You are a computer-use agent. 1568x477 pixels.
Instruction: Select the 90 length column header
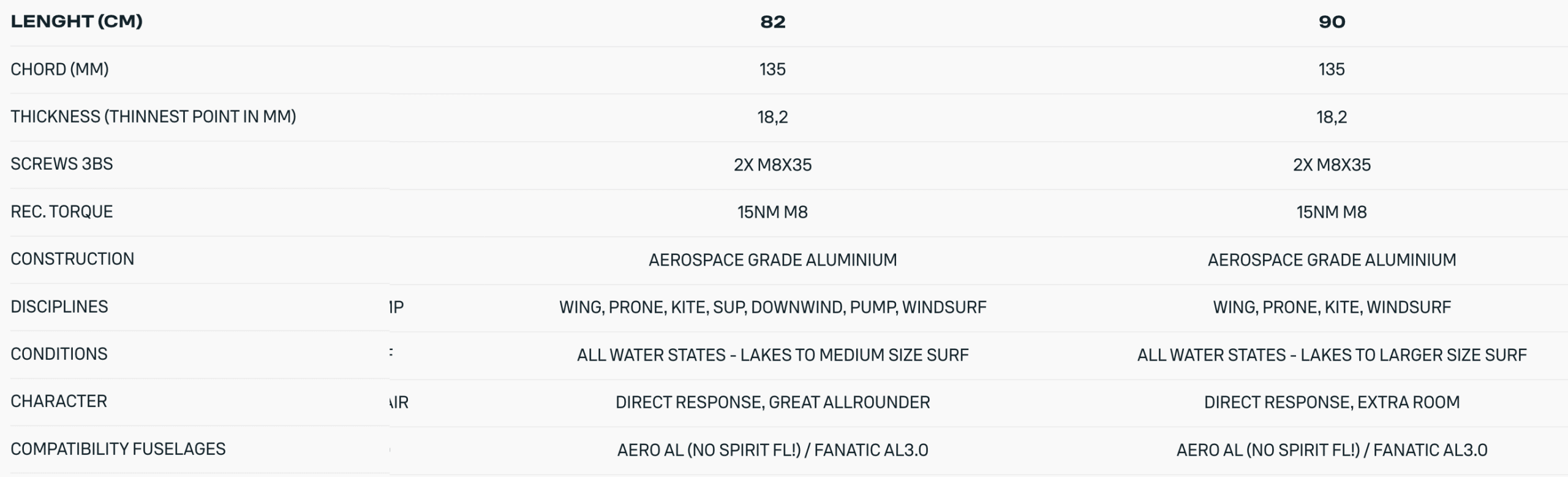click(1332, 22)
